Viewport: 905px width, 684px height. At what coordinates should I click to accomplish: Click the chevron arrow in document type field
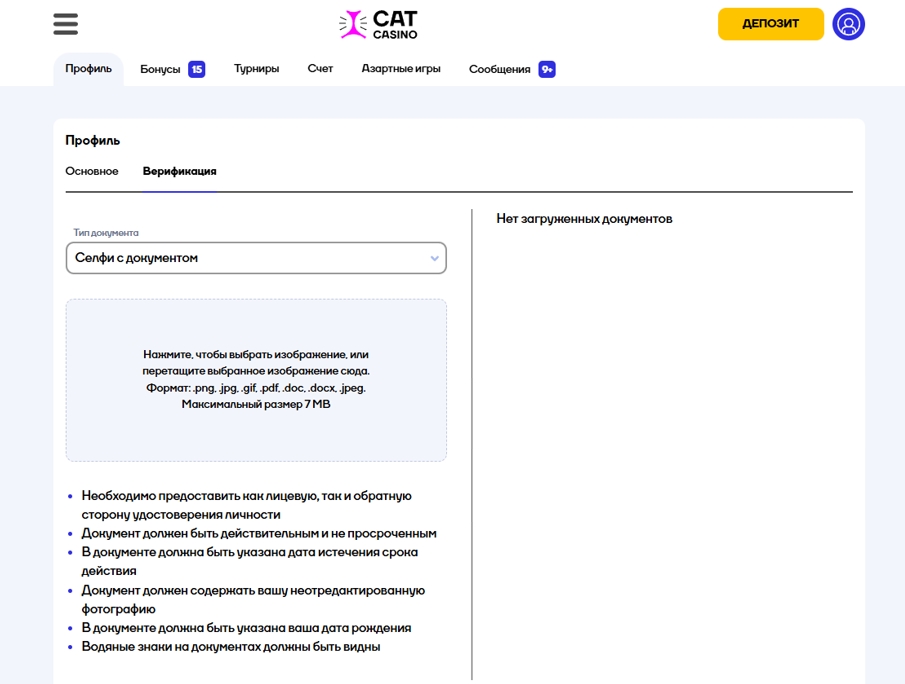click(435, 258)
